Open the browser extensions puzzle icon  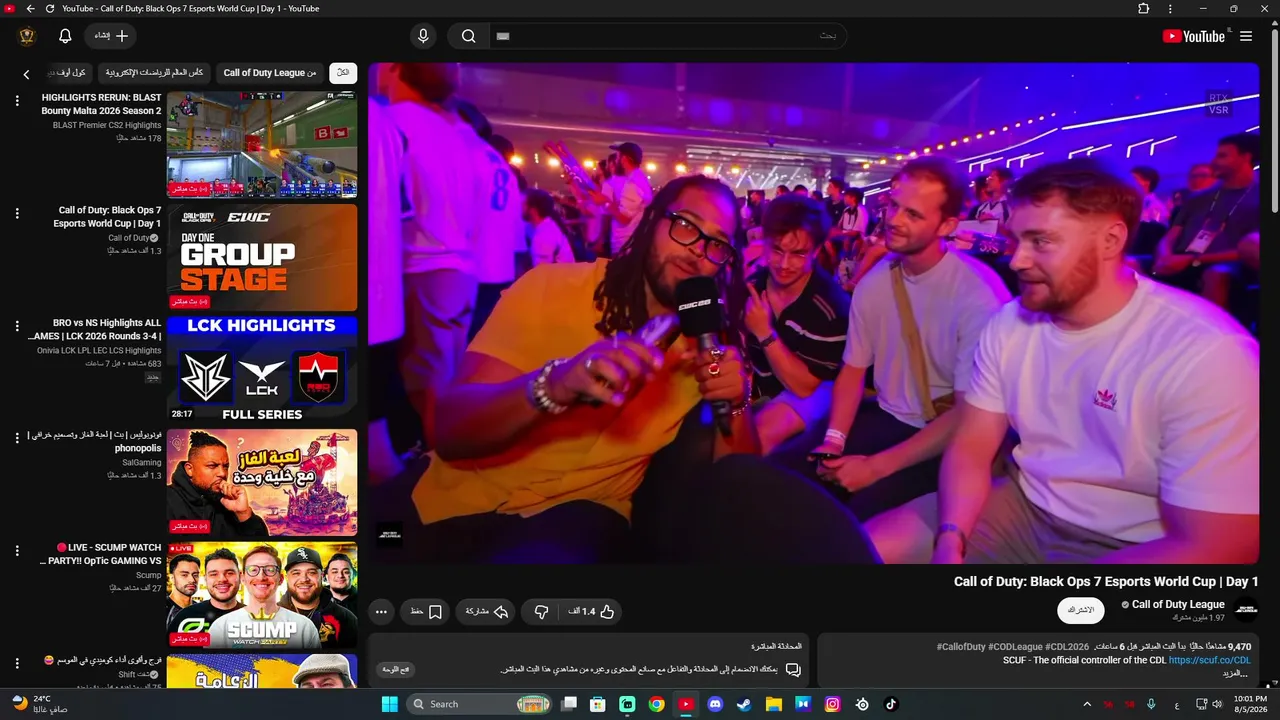(1144, 9)
